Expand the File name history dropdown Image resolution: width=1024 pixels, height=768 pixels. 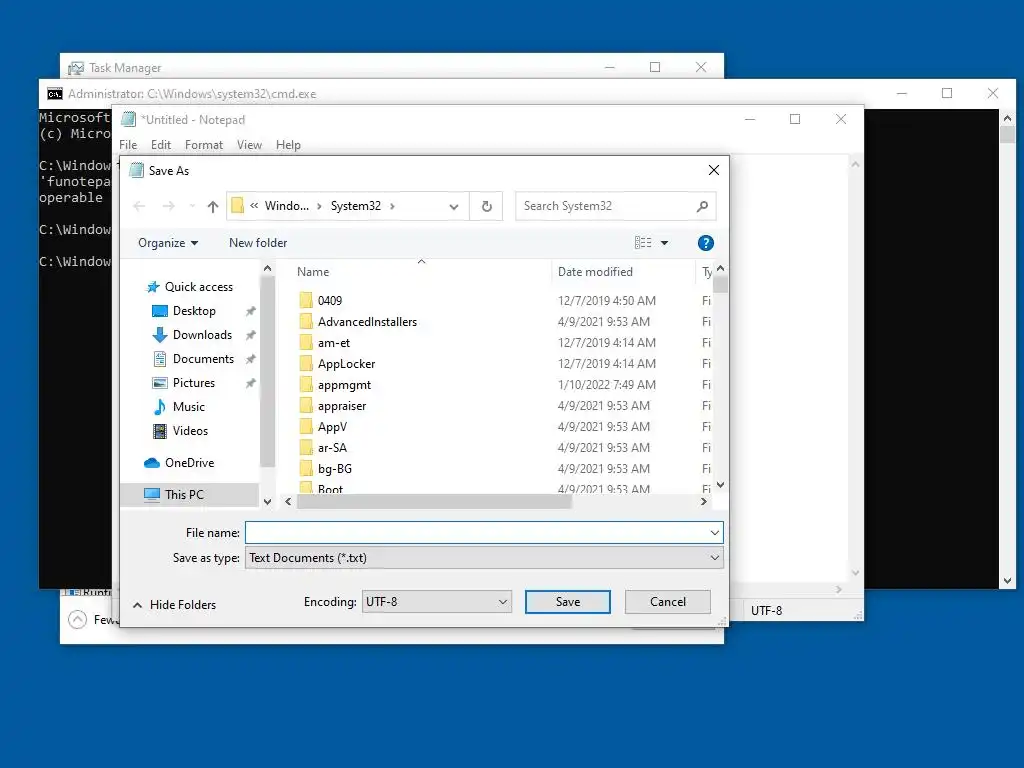tap(714, 533)
